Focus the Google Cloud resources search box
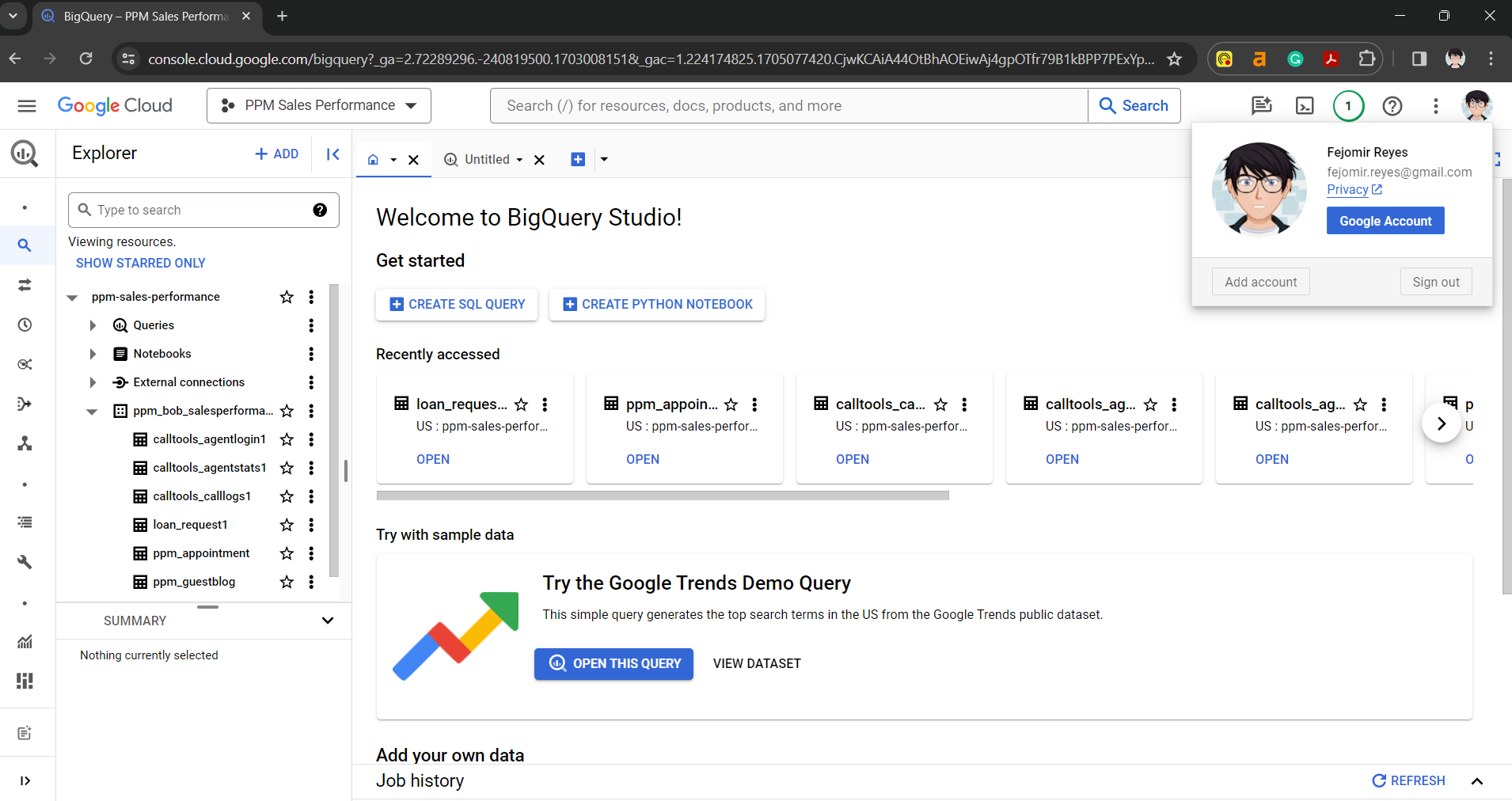 tap(788, 105)
